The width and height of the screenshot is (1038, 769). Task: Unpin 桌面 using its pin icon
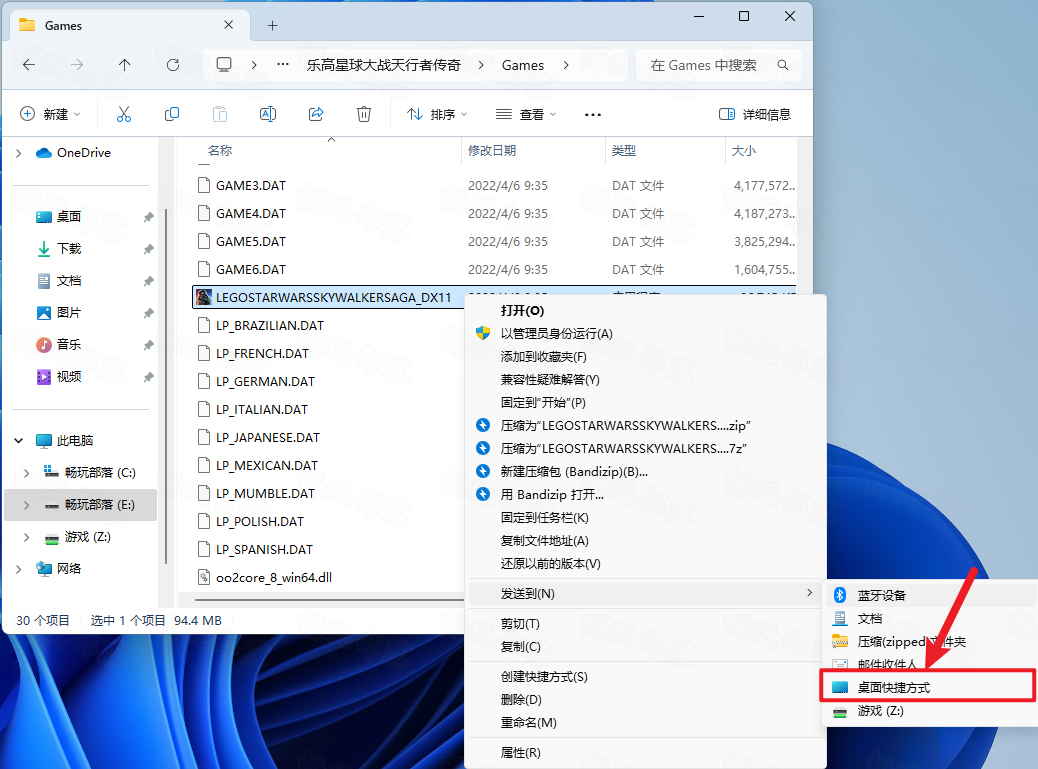[x=148, y=217]
